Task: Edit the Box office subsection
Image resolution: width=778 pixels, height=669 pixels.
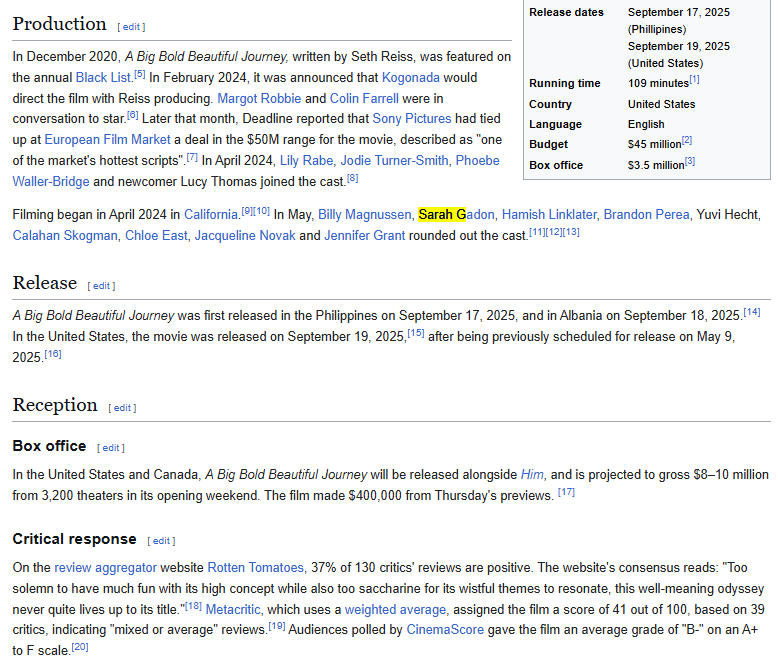Action: (111, 448)
